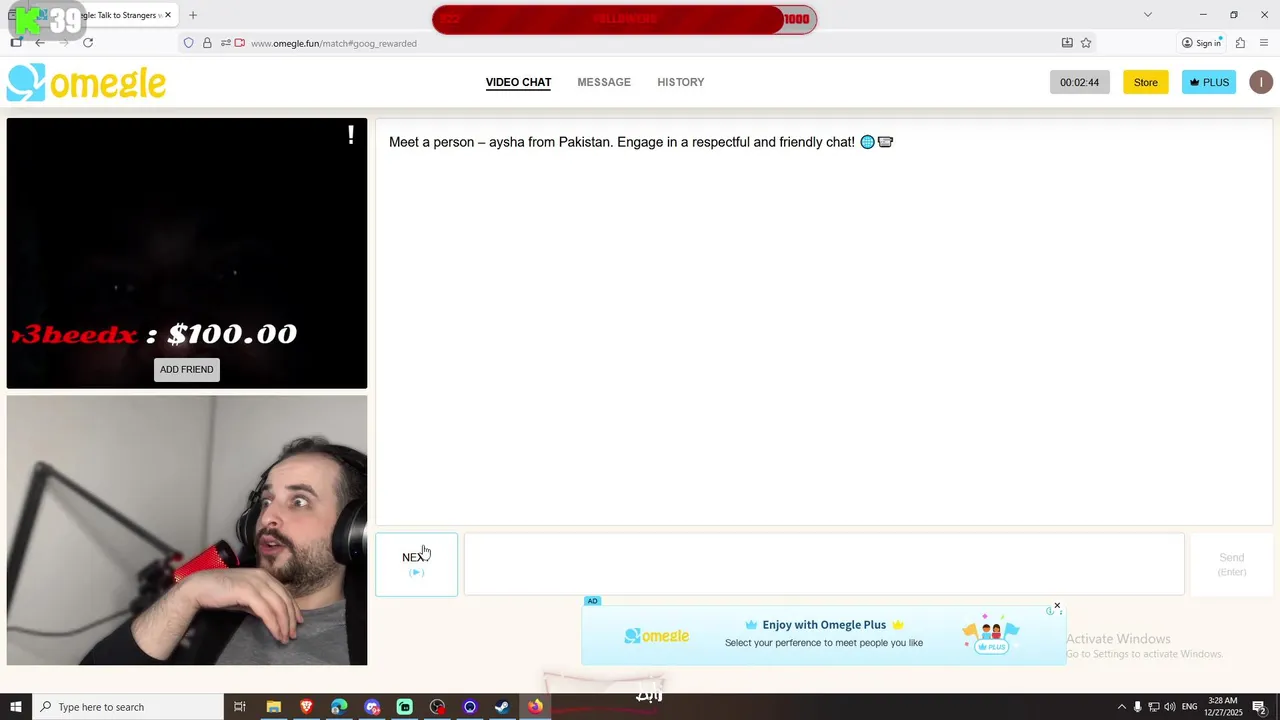Click the 00:02:44 timer button

tap(1079, 82)
